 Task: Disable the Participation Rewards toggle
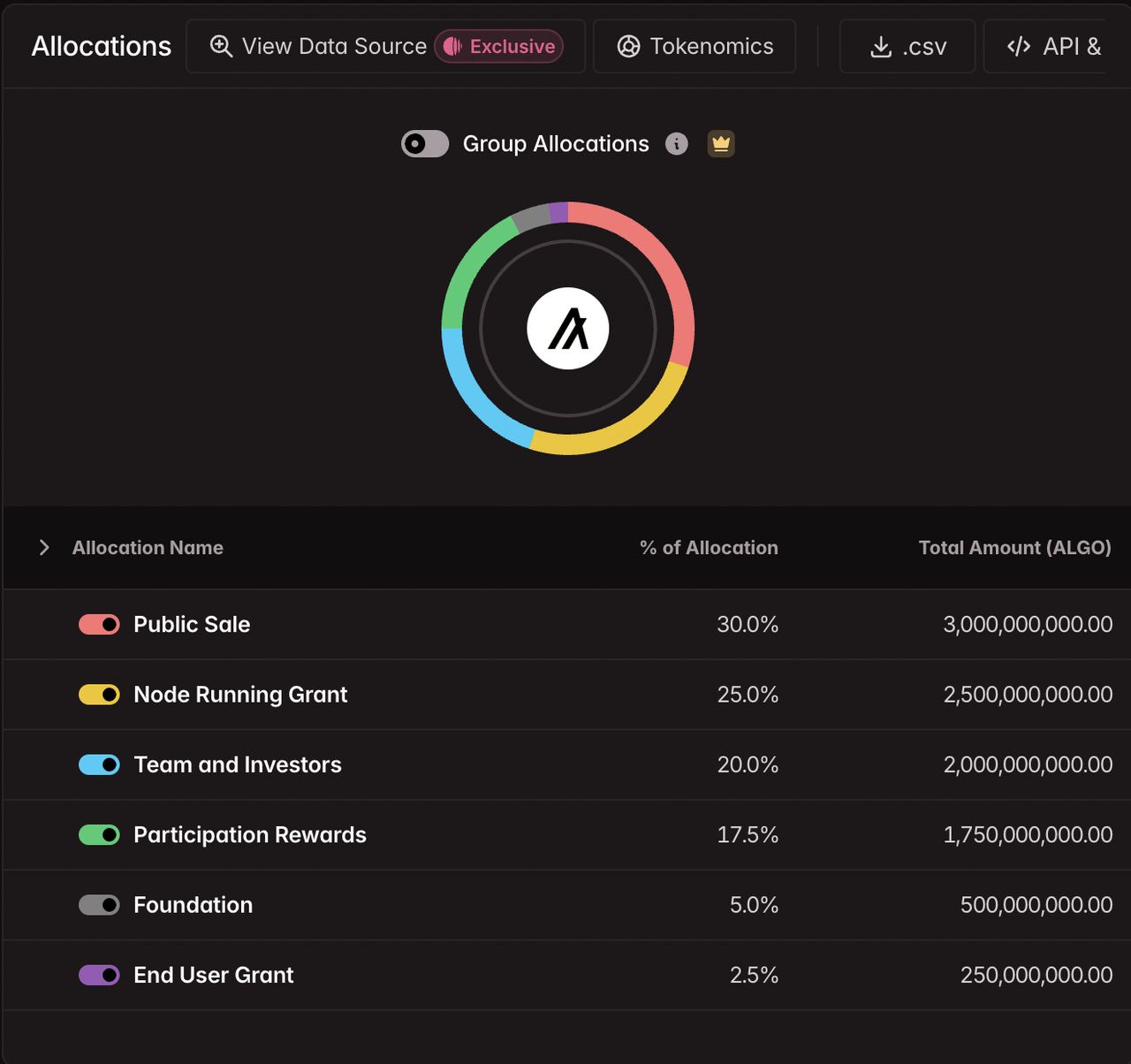click(x=99, y=835)
